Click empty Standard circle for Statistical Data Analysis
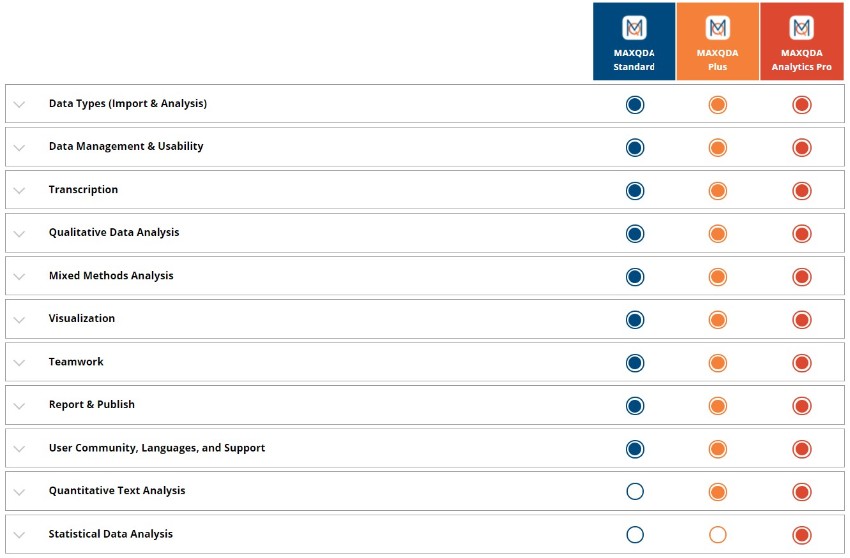Image resolution: width=850 pixels, height=558 pixels. coord(635,535)
